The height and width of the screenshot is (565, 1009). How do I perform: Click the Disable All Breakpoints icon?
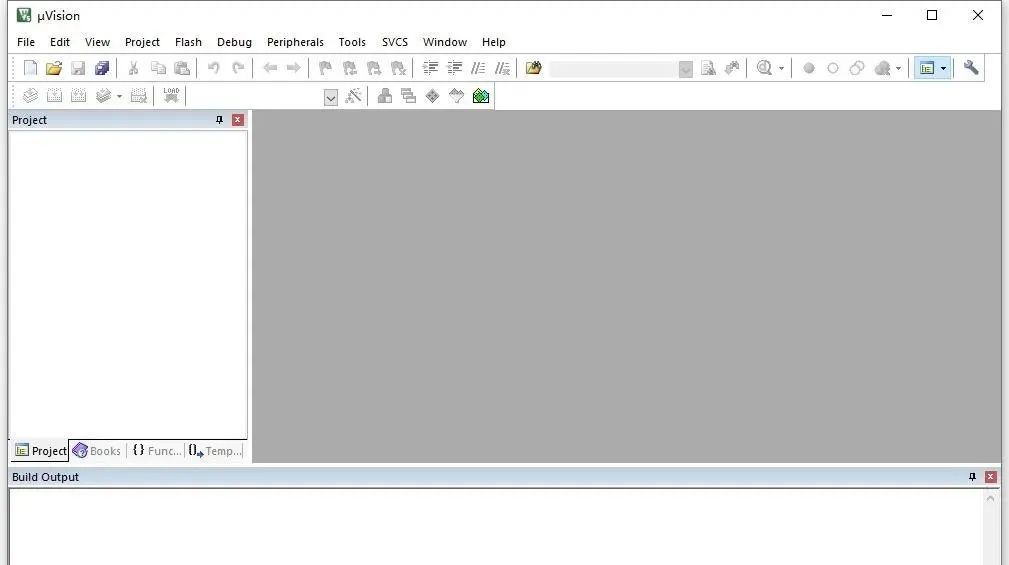856,68
